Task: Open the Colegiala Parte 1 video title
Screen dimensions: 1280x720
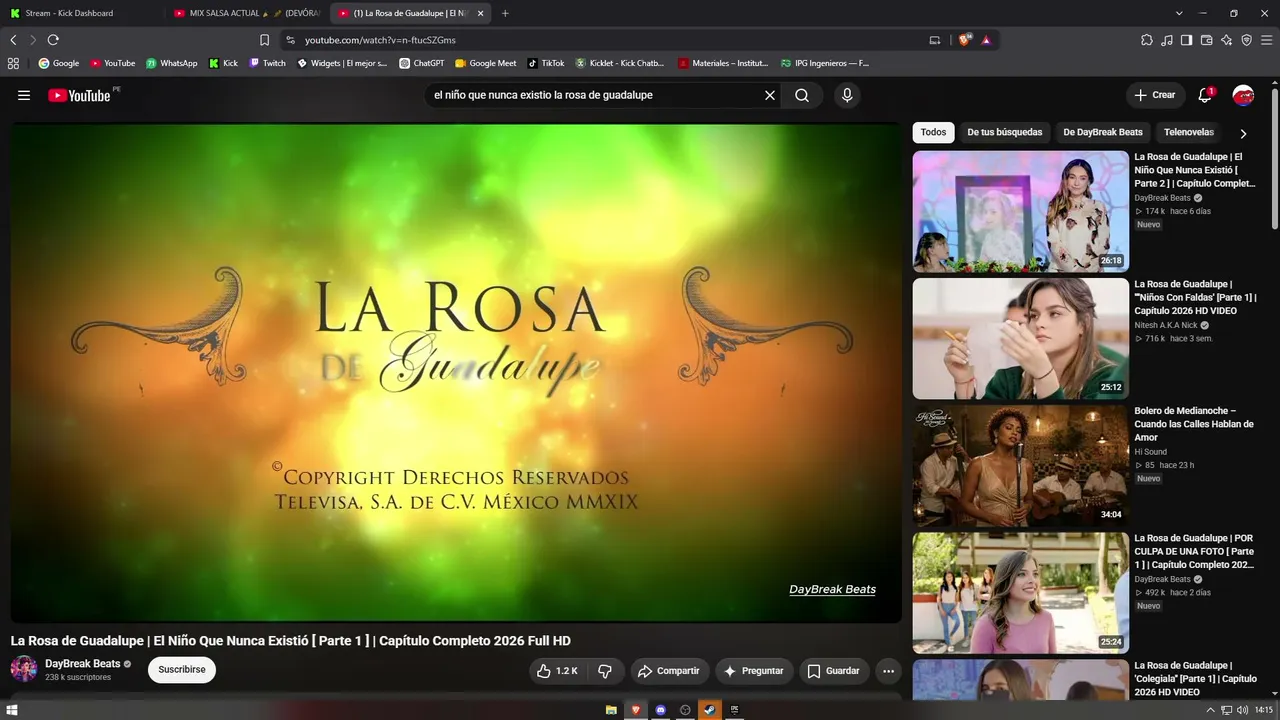Action: pos(1194,678)
